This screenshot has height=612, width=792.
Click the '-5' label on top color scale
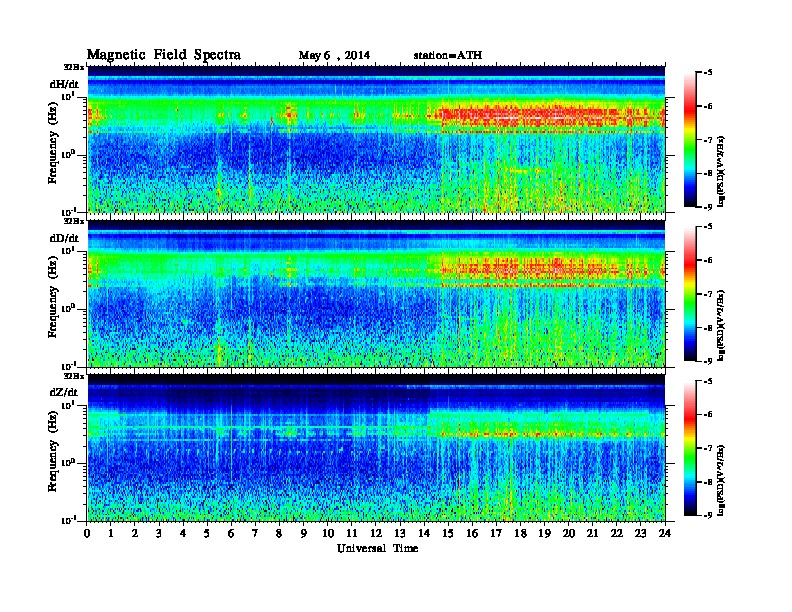coord(708,73)
